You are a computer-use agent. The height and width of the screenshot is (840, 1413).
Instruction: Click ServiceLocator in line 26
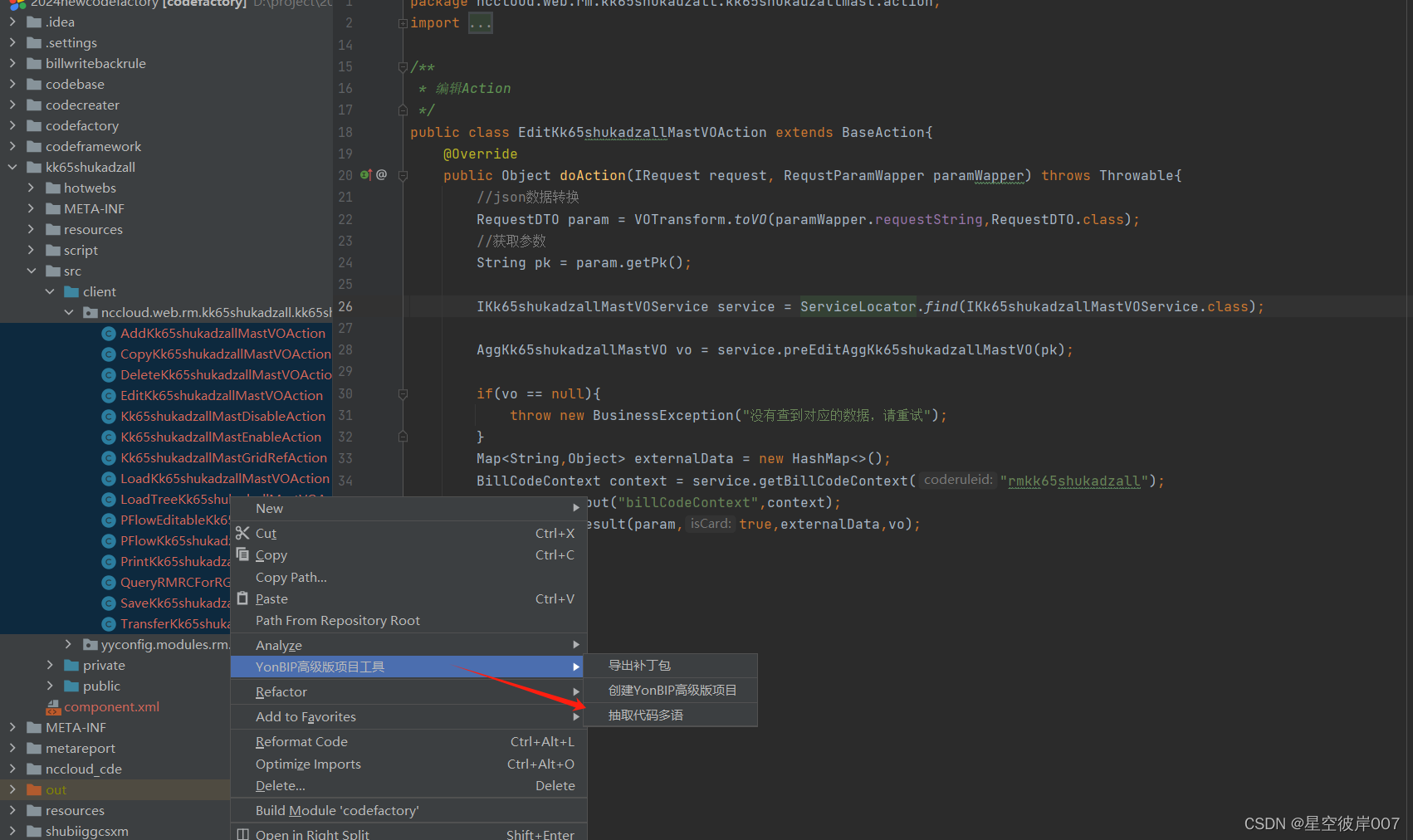858,306
